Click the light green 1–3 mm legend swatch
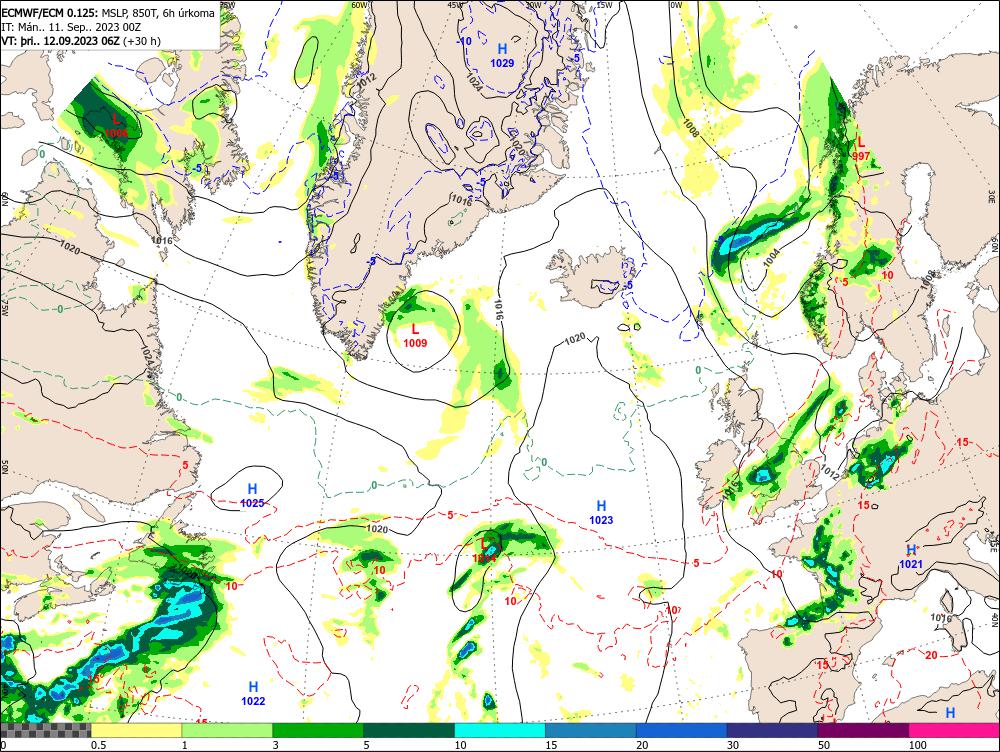 click(x=227, y=730)
